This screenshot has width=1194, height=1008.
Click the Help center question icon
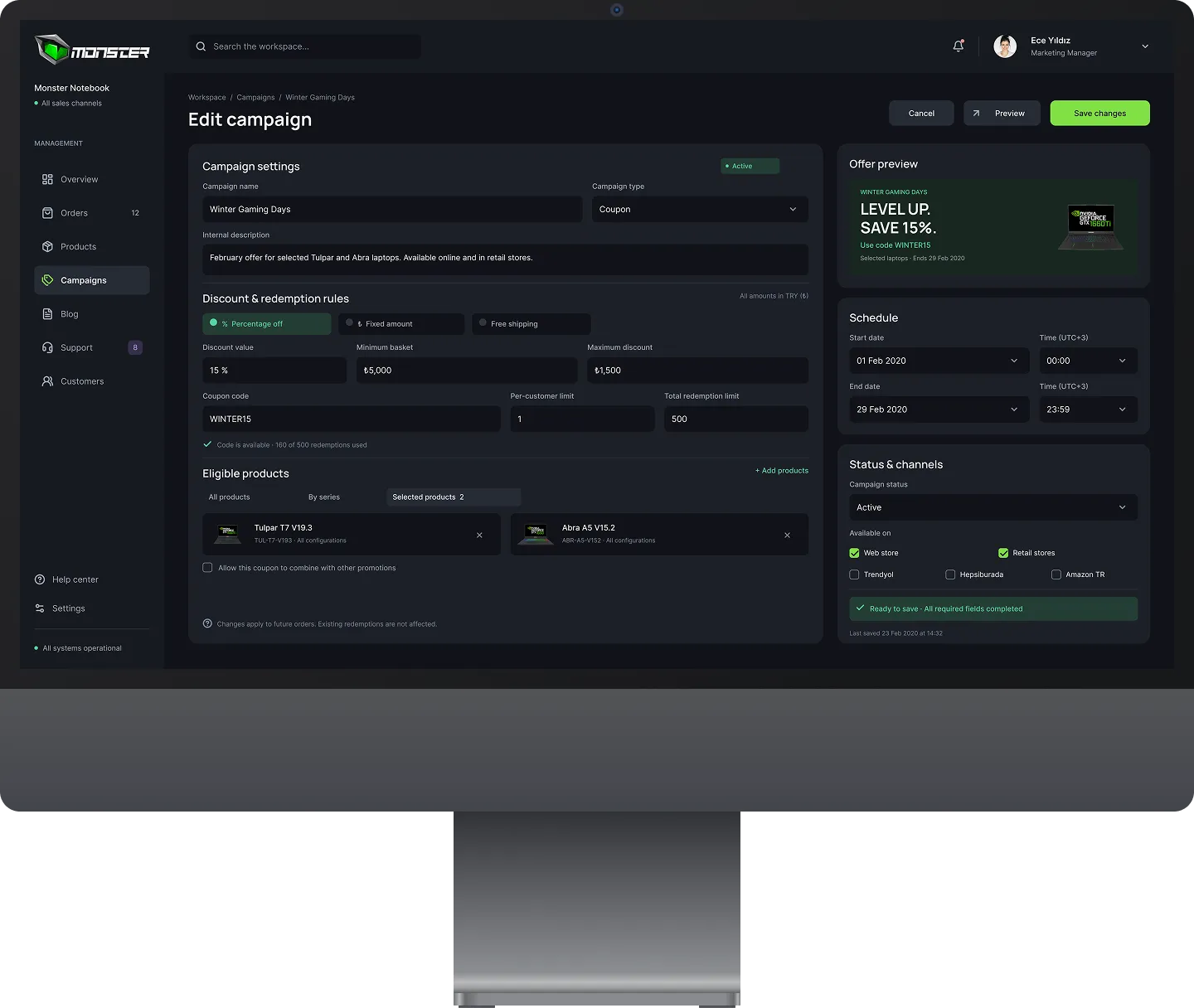pyautogui.click(x=40, y=579)
